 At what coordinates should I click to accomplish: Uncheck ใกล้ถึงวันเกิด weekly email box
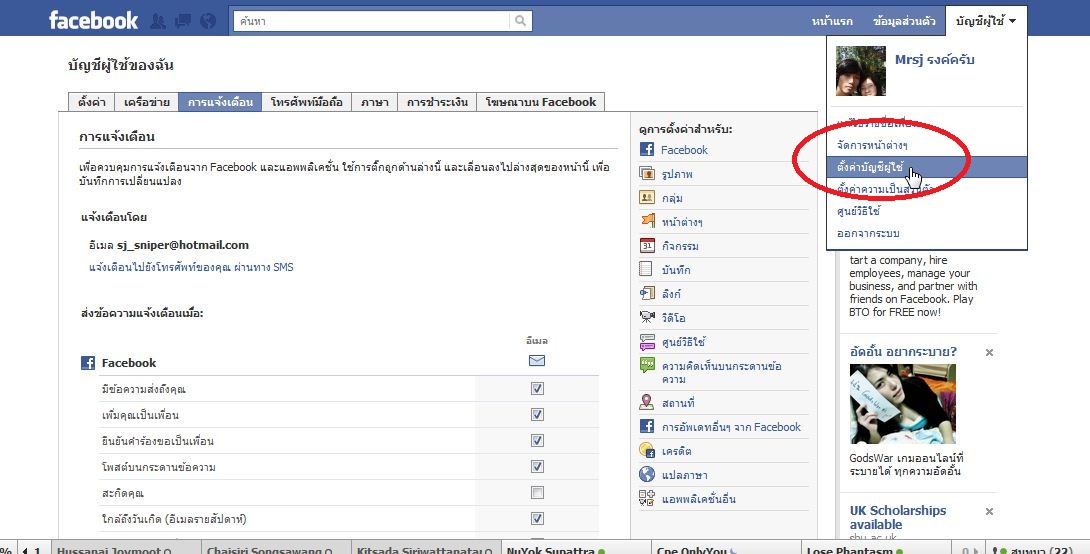pos(537,519)
